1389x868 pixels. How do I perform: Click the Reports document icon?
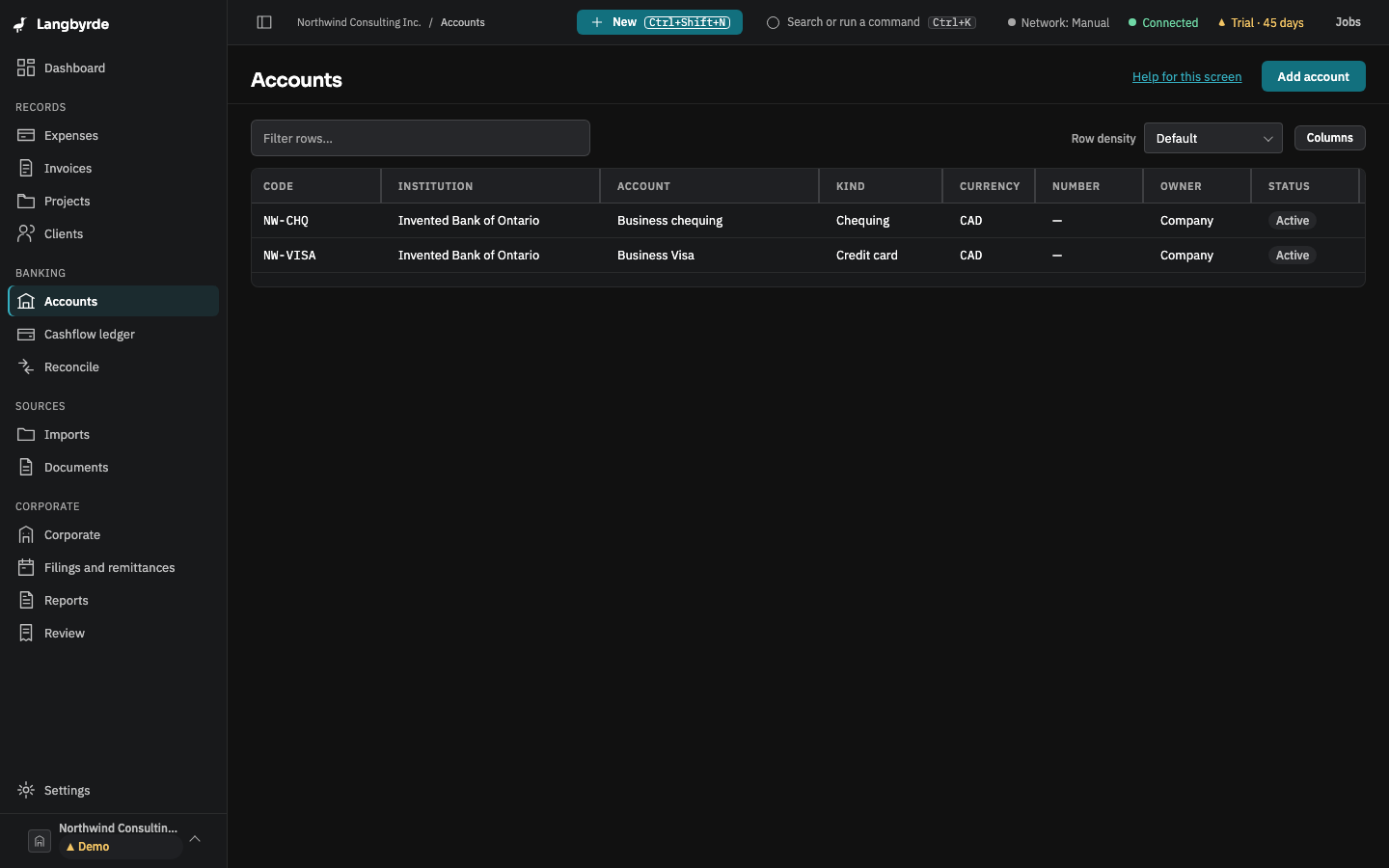click(26, 600)
